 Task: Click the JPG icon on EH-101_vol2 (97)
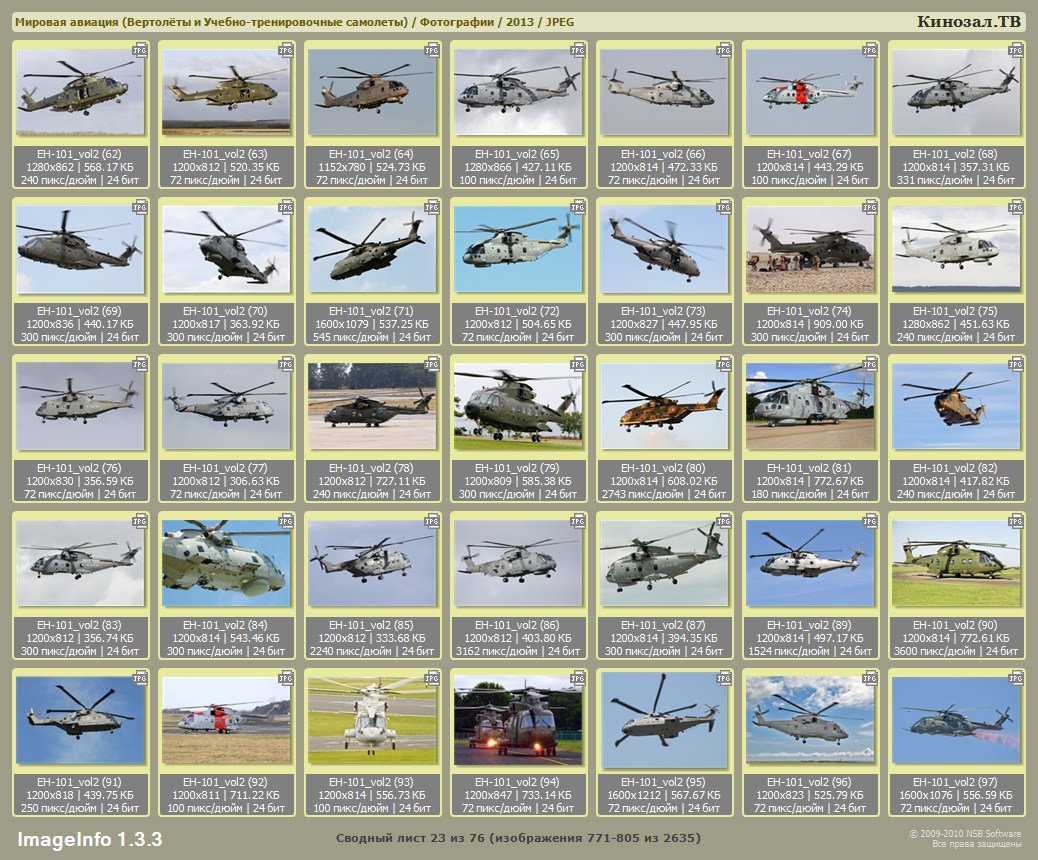pyautogui.click(x=1016, y=677)
